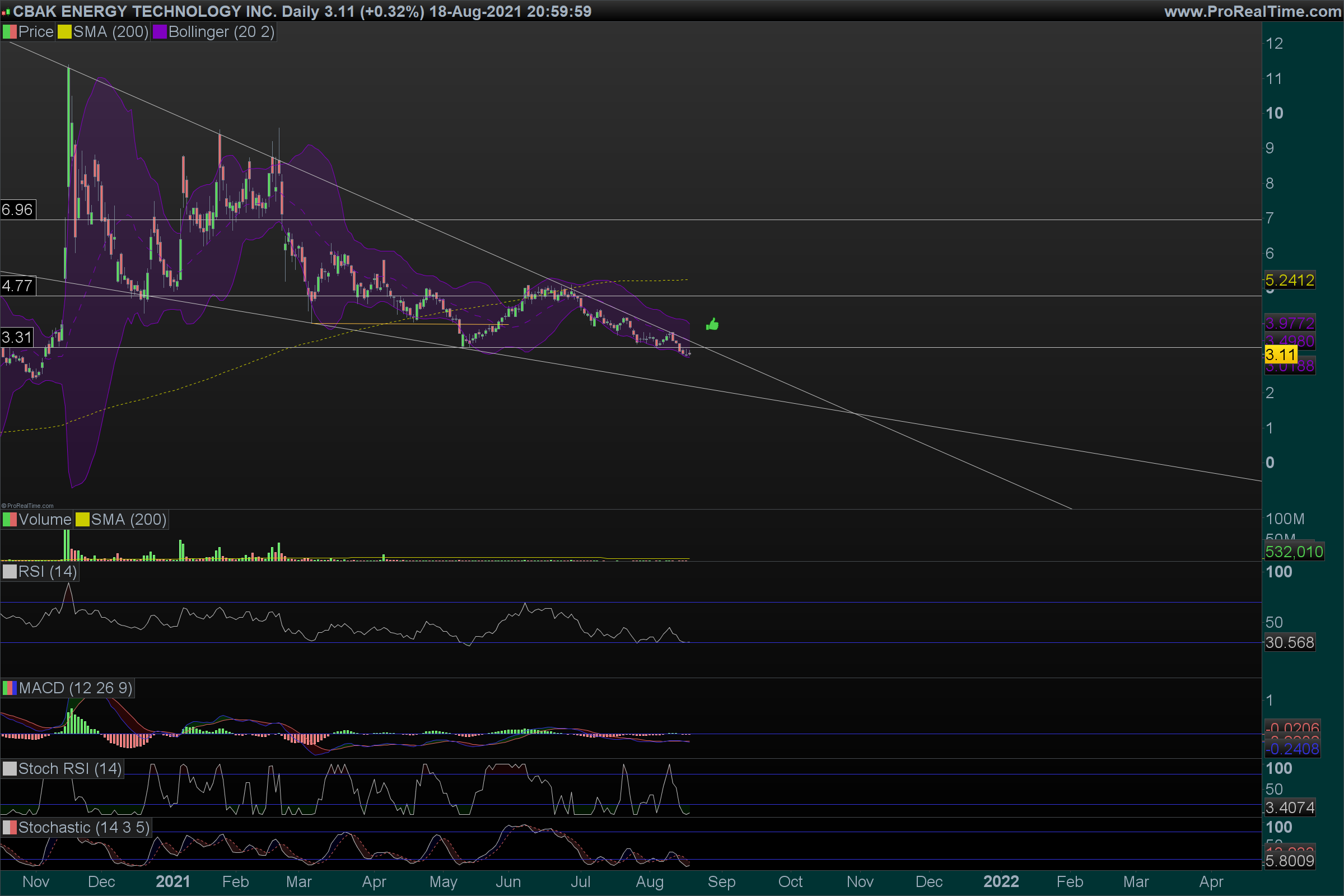Click the small ProRealTime.com copyright text
This screenshot has height=896, width=1344.
coord(27,506)
